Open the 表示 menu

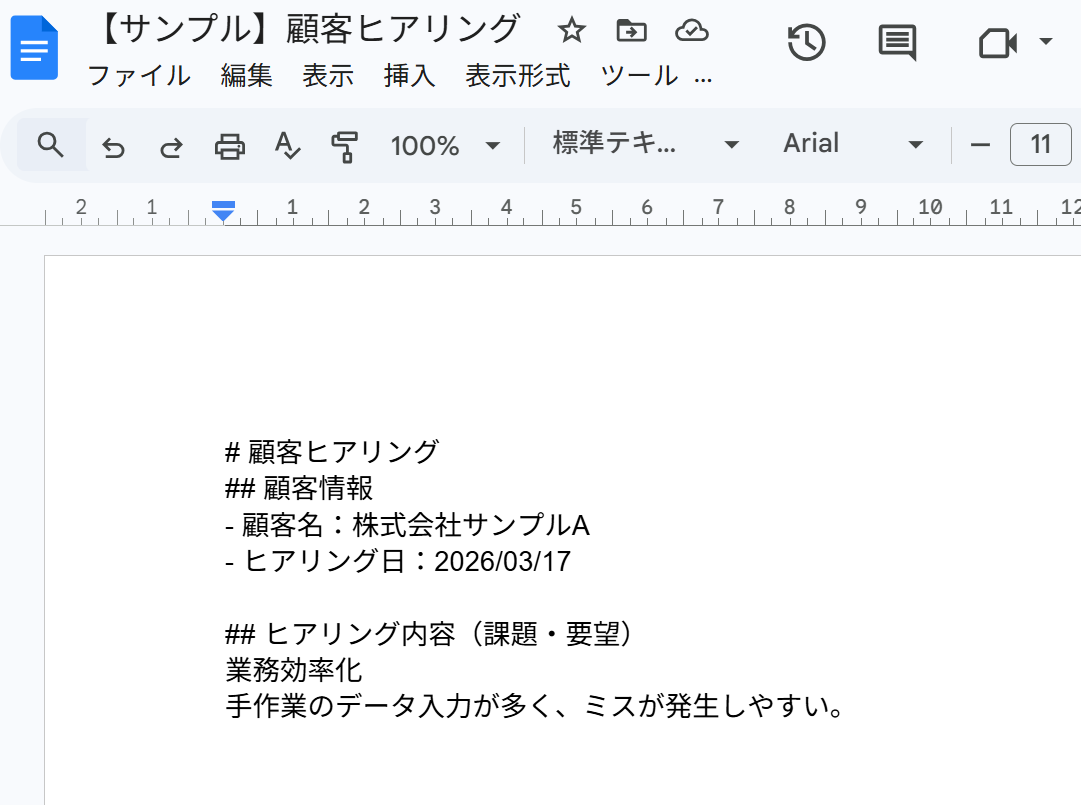[x=328, y=76]
